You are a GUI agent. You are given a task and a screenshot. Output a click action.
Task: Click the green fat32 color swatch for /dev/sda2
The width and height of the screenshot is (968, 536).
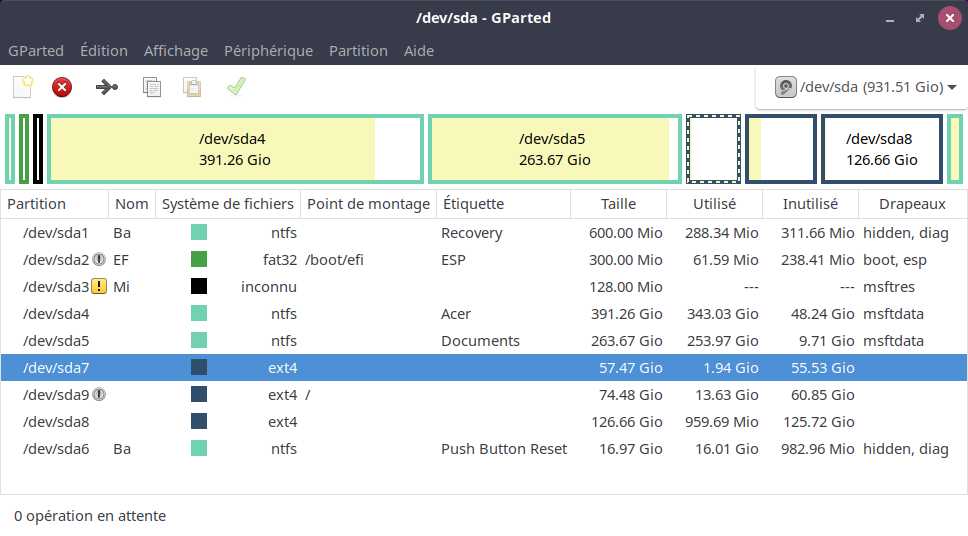(x=199, y=260)
